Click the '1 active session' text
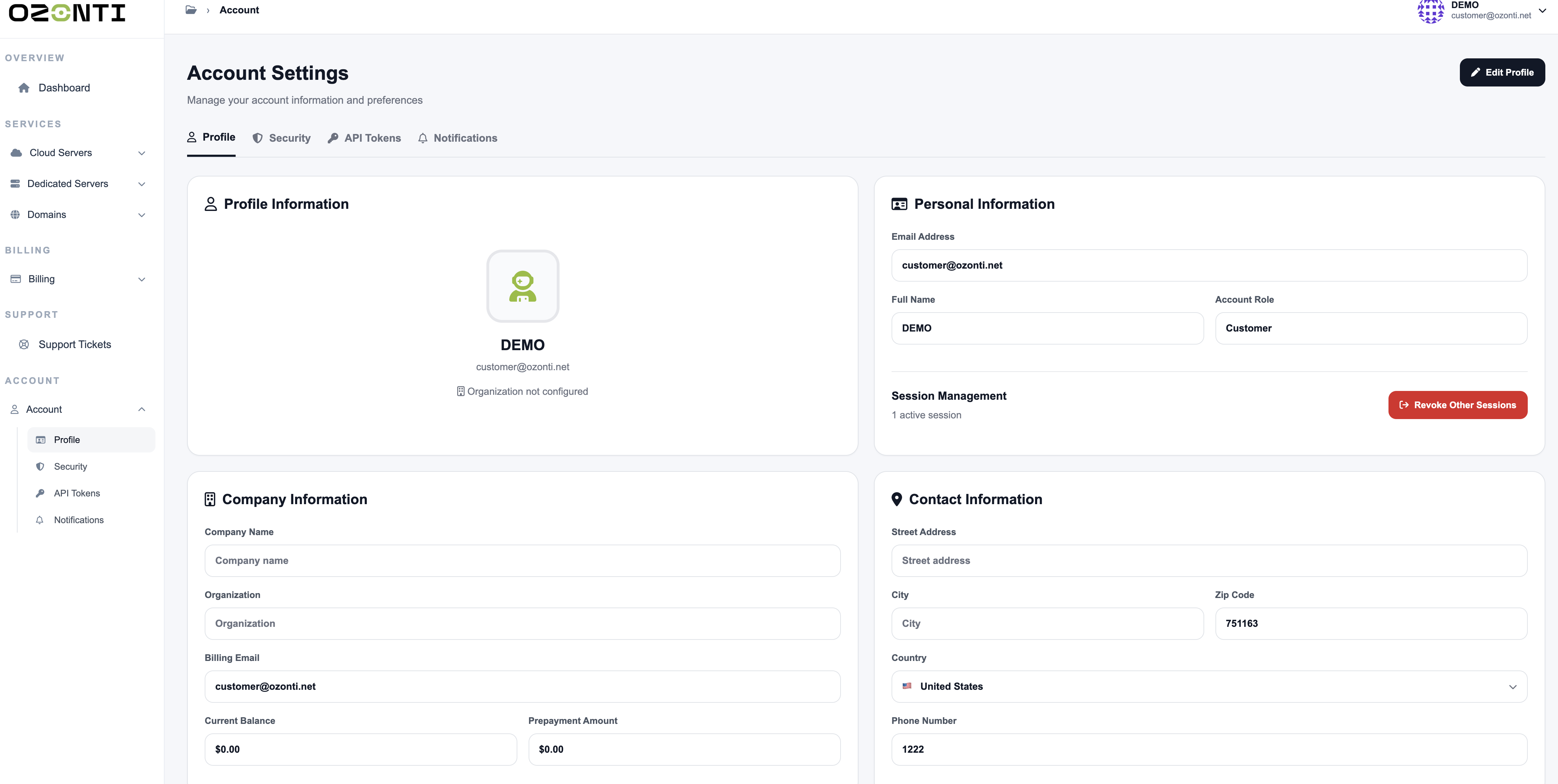The image size is (1558, 784). (x=926, y=415)
